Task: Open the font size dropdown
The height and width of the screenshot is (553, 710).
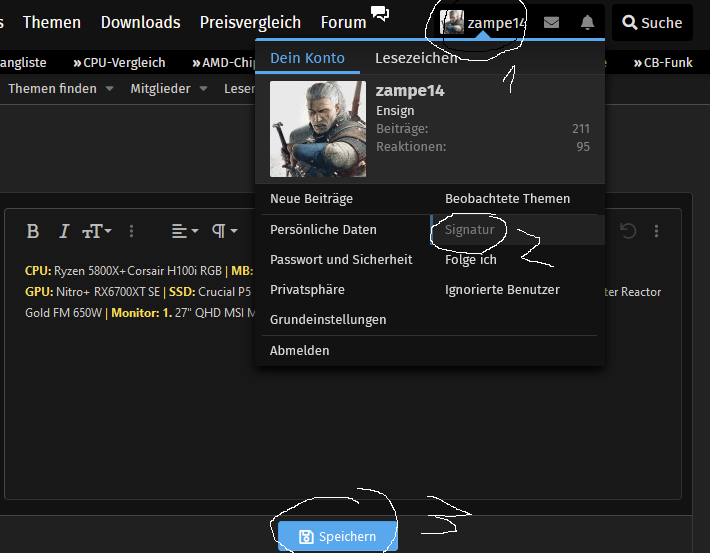Action: coord(96,231)
